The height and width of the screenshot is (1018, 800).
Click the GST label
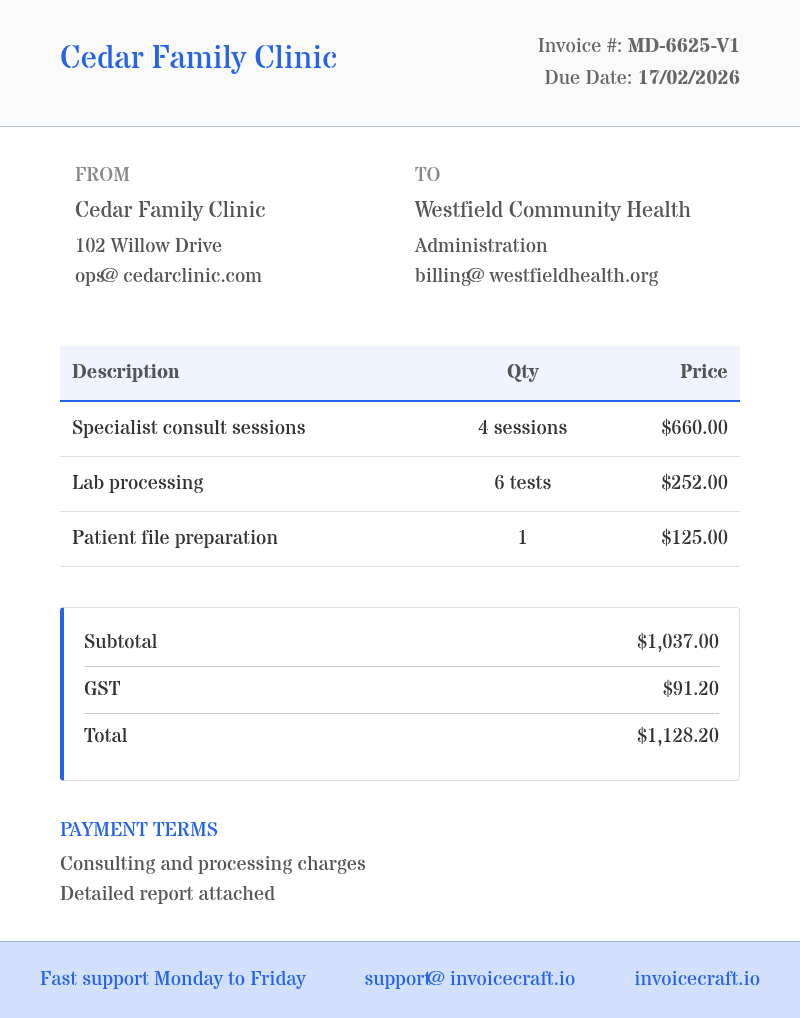coord(103,689)
